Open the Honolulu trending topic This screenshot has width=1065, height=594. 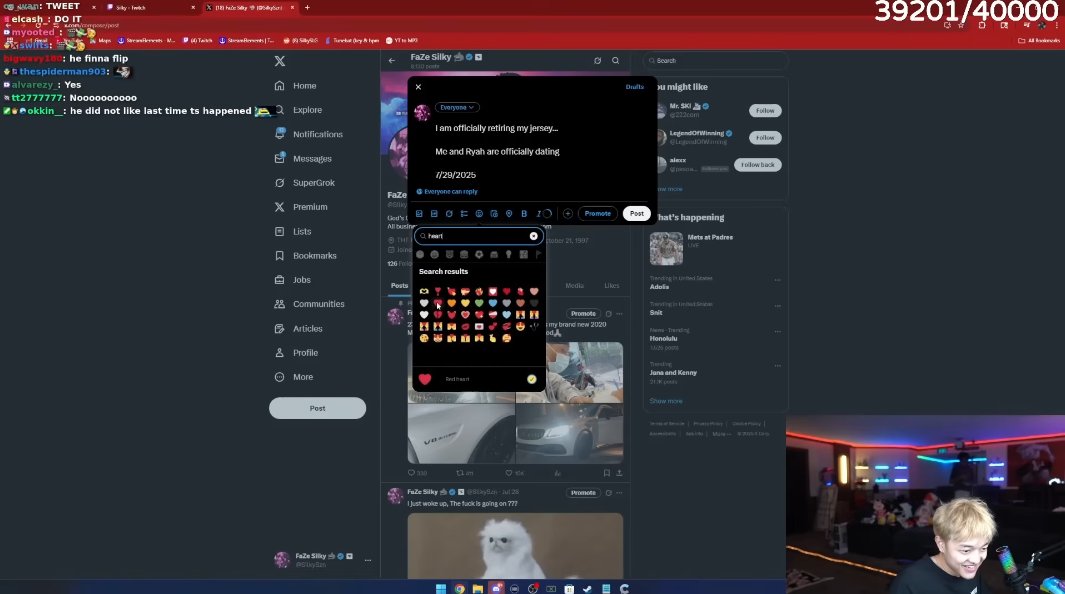click(663, 338)
